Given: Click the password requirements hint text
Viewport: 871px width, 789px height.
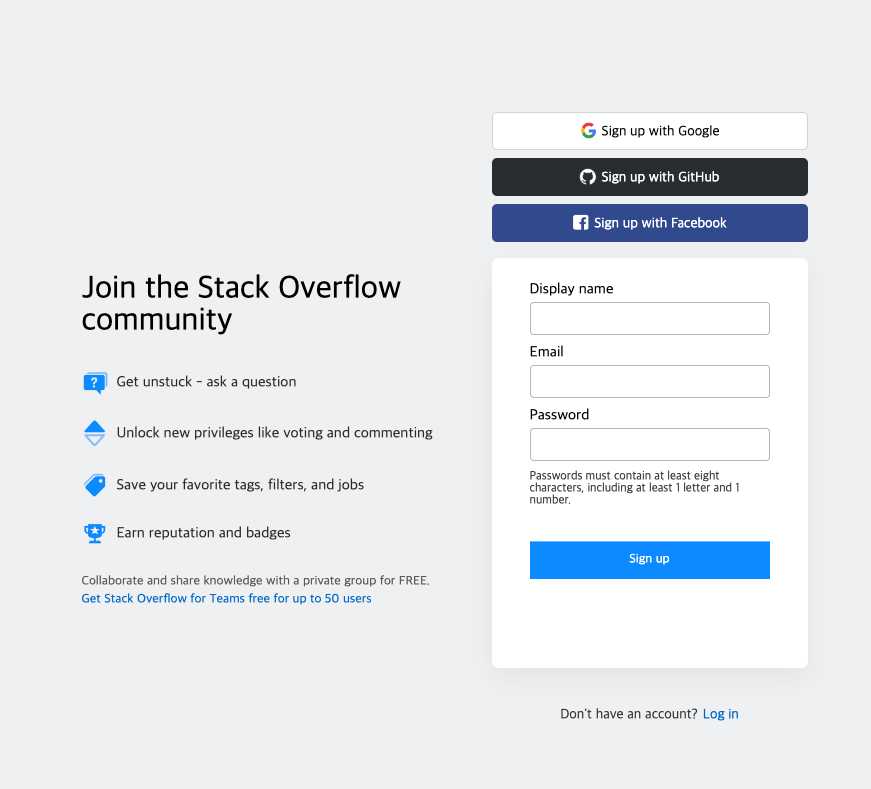Looking at the screenshot, I should click(x=633, y=487).
